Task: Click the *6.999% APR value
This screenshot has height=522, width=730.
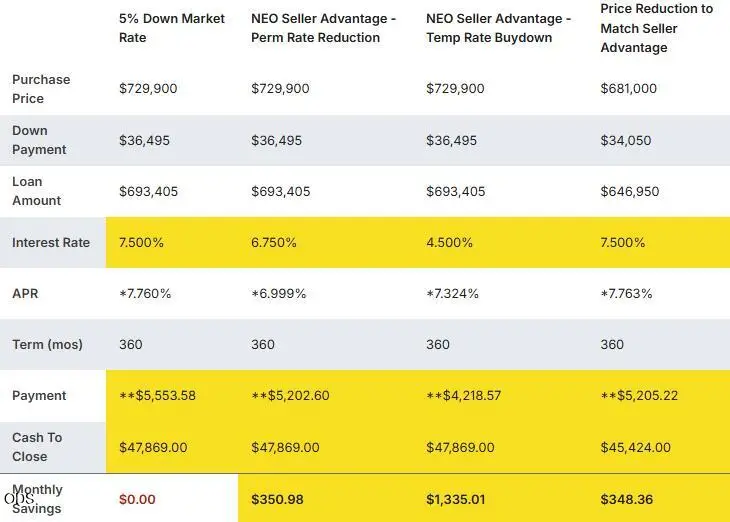Action: [x=278, y=294]
